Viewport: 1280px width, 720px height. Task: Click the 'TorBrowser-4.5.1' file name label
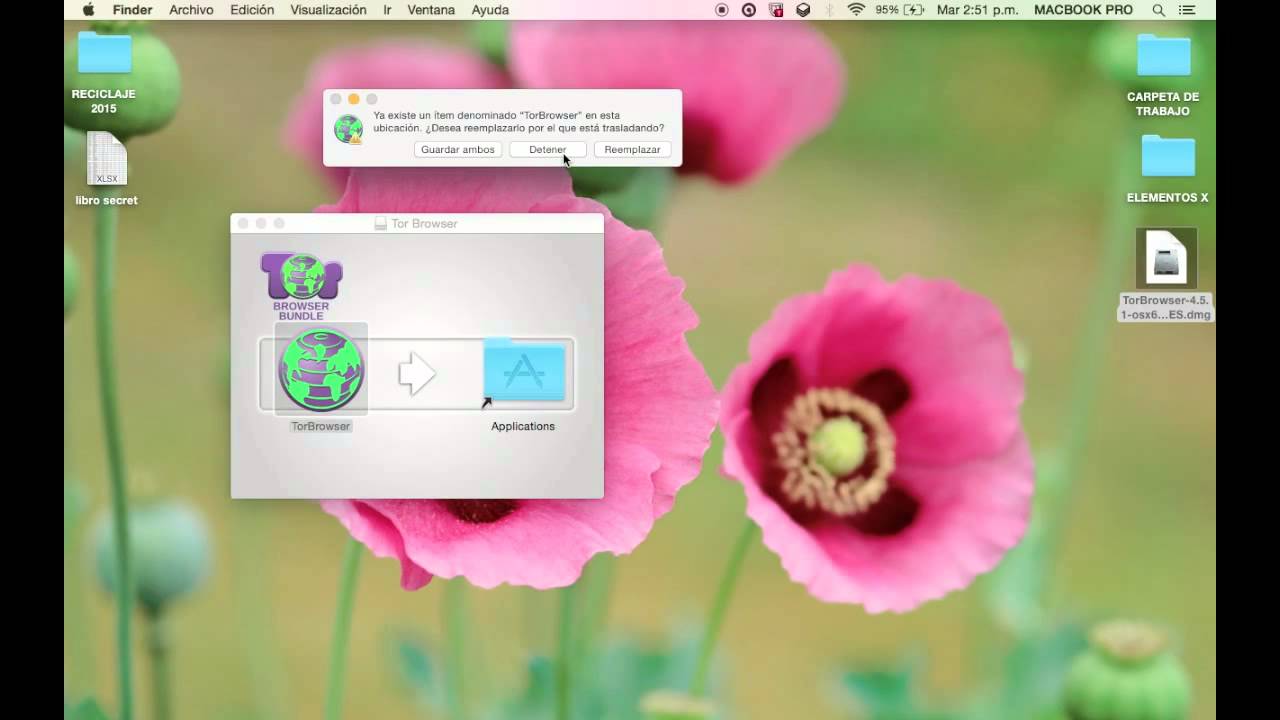[x=1166, y=307]
